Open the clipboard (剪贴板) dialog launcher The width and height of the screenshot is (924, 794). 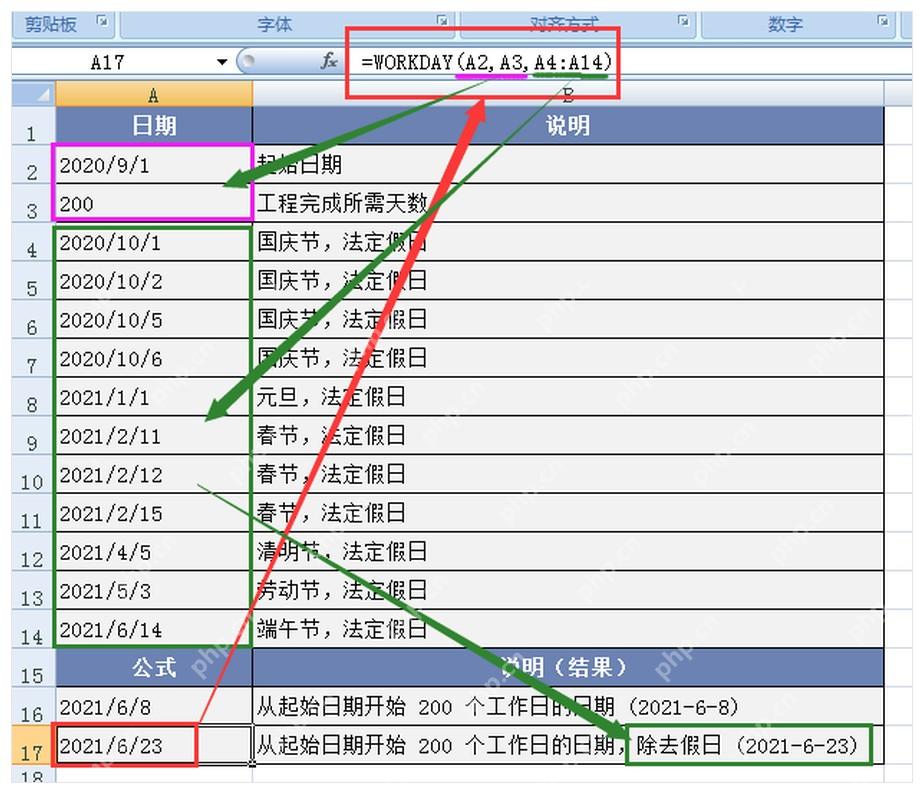click(103, 22)
